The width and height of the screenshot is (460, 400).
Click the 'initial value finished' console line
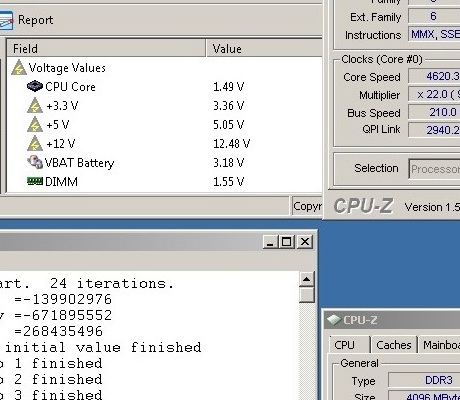[103, 347]
